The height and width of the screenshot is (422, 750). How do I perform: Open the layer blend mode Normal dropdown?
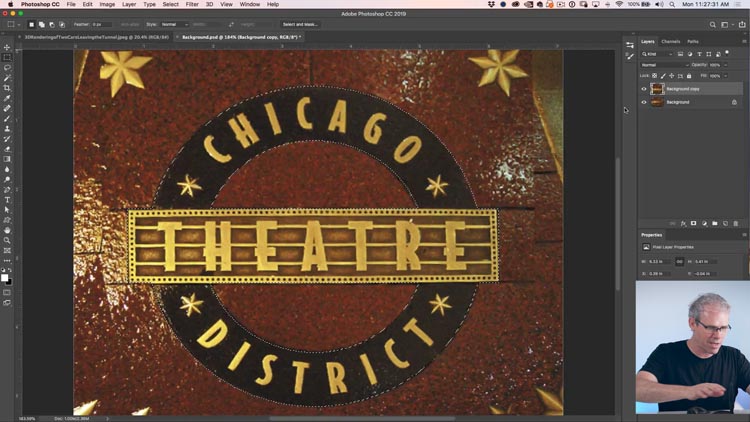pyautogui.click(x=664, y=65)
